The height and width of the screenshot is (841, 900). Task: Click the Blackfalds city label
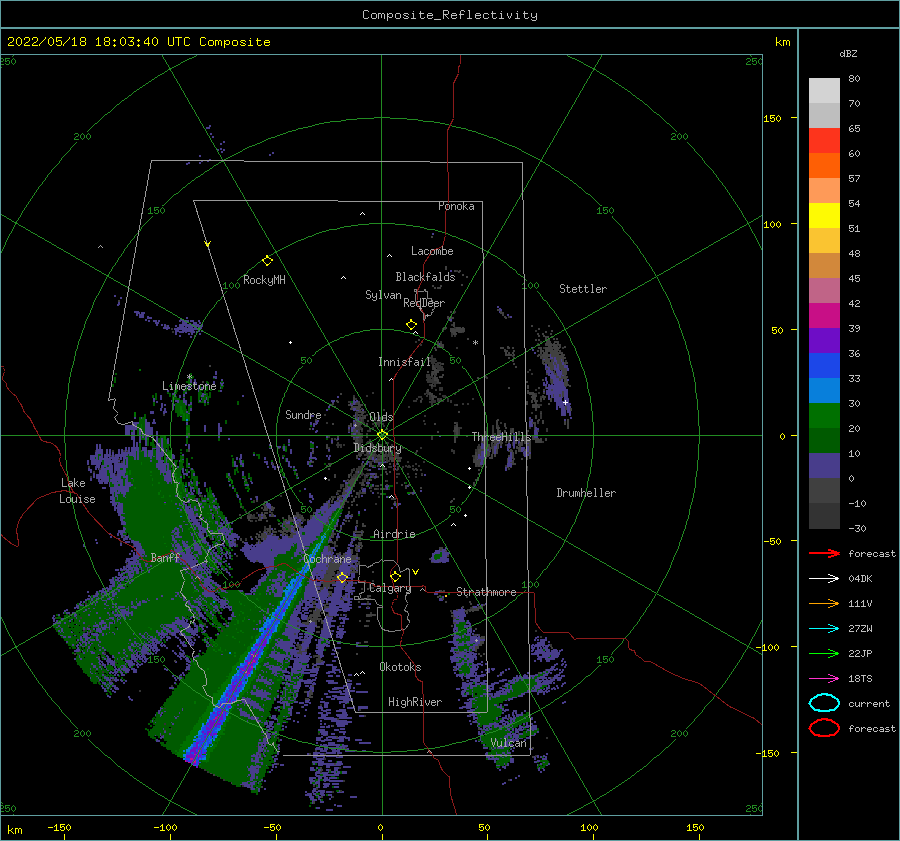click(x=425, y=277)
